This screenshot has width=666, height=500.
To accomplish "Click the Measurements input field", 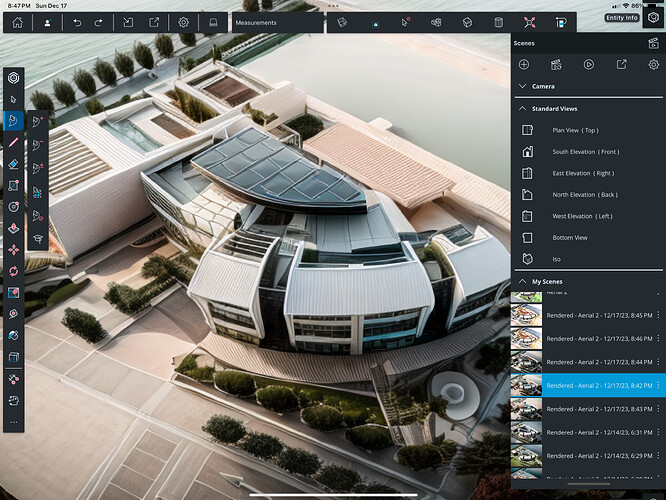I will 277,22.
